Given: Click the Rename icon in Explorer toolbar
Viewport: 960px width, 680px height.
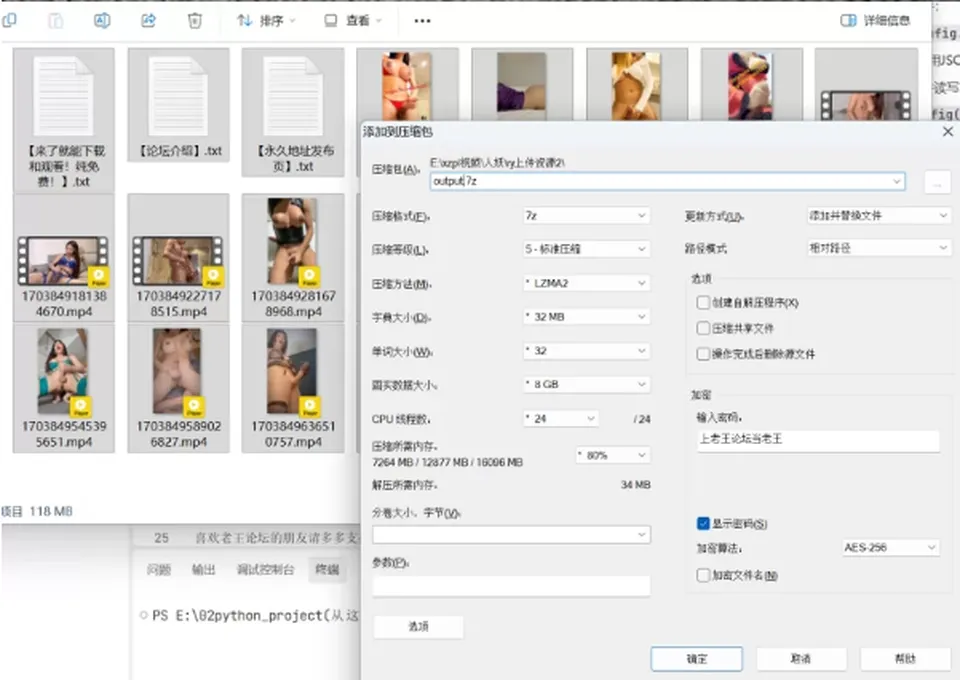Looking at the screenshot, I should (102, 21).
